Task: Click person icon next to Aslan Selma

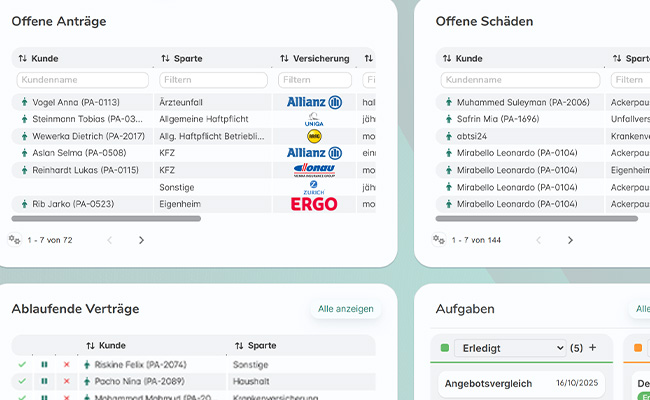Action: (x=24, y=153)
